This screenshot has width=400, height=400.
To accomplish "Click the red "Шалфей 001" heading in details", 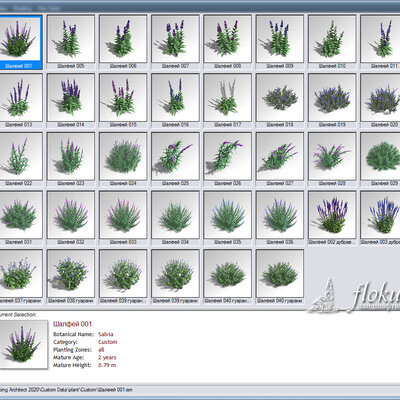I will click(x=72, y=324).
